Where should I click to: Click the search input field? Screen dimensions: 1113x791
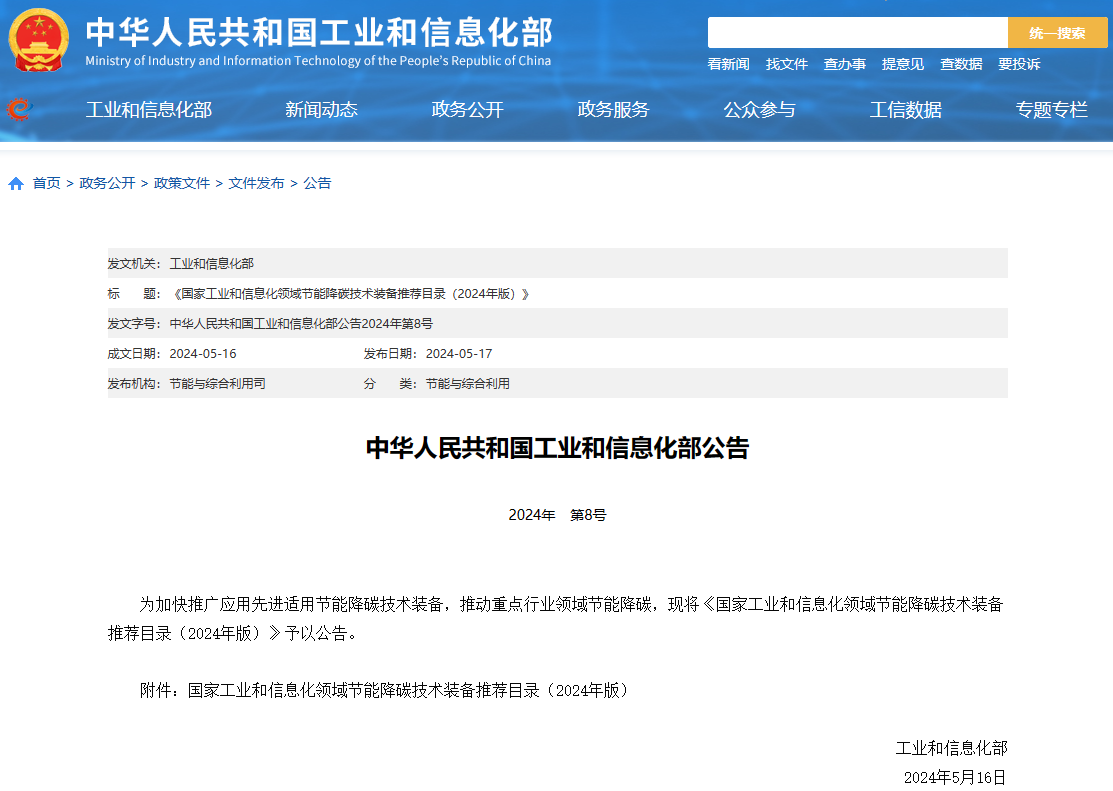(x=857, y=33)
